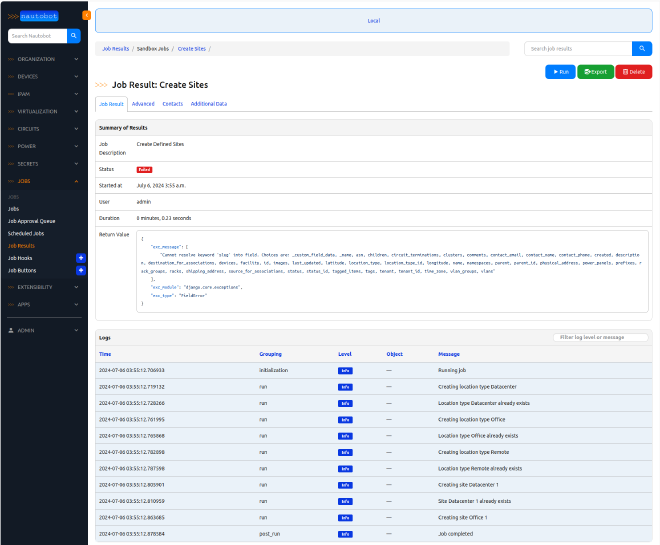Add a new Job Hook with plus icon
The height and width of the screenshot is (545, 660).
[81, 258]
